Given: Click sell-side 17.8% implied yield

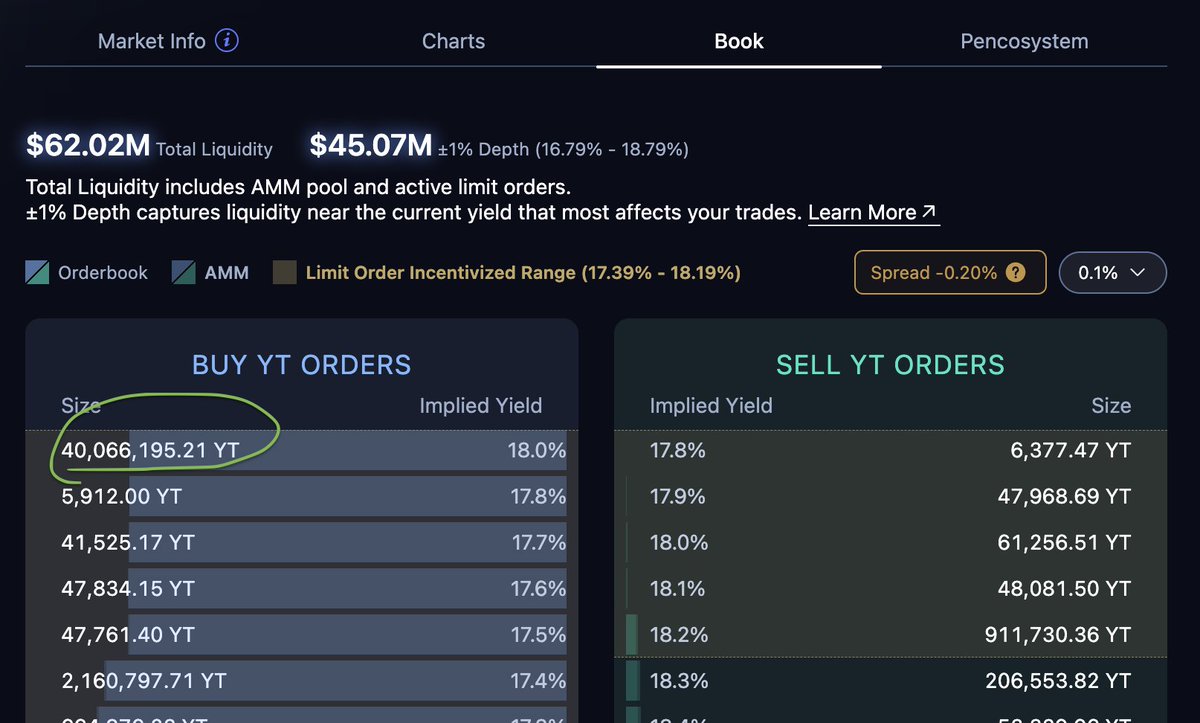Looking at the screenshot, I should pyautogui.click(x=678, y=450).
